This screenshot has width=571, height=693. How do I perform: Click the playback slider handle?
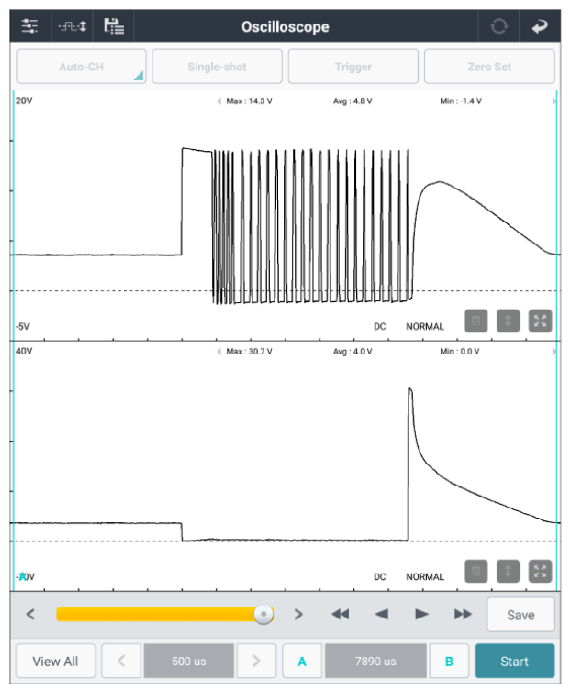click(x=264, y=614)
